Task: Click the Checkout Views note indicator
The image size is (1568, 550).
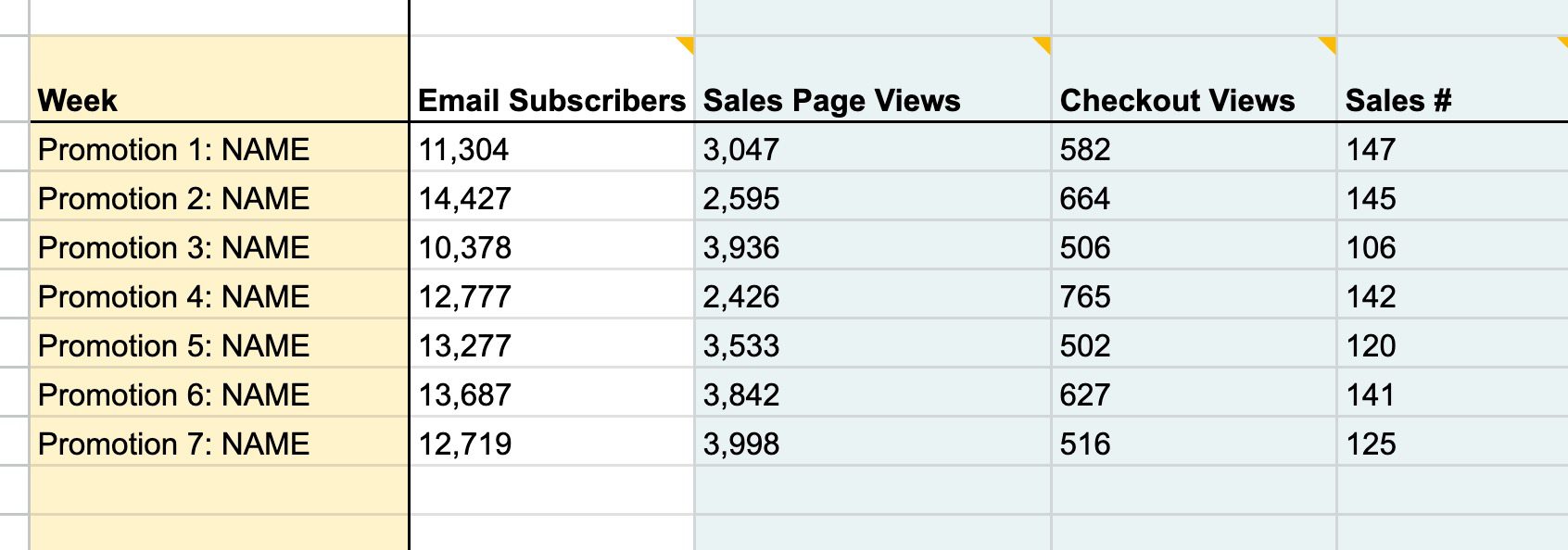Action: [1329, 44]
